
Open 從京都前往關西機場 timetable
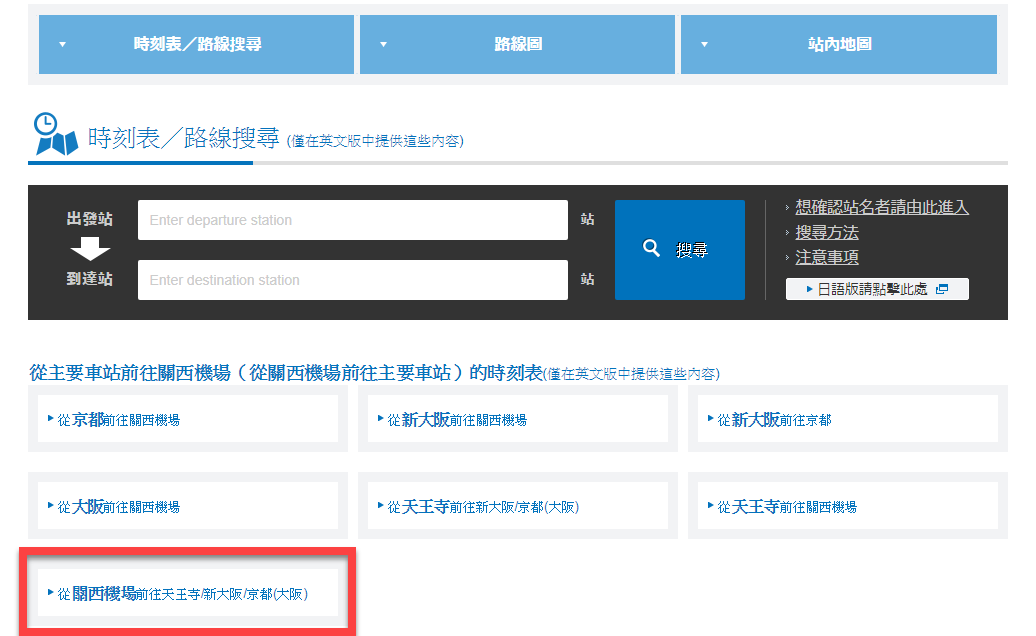[x=188, y=419]
